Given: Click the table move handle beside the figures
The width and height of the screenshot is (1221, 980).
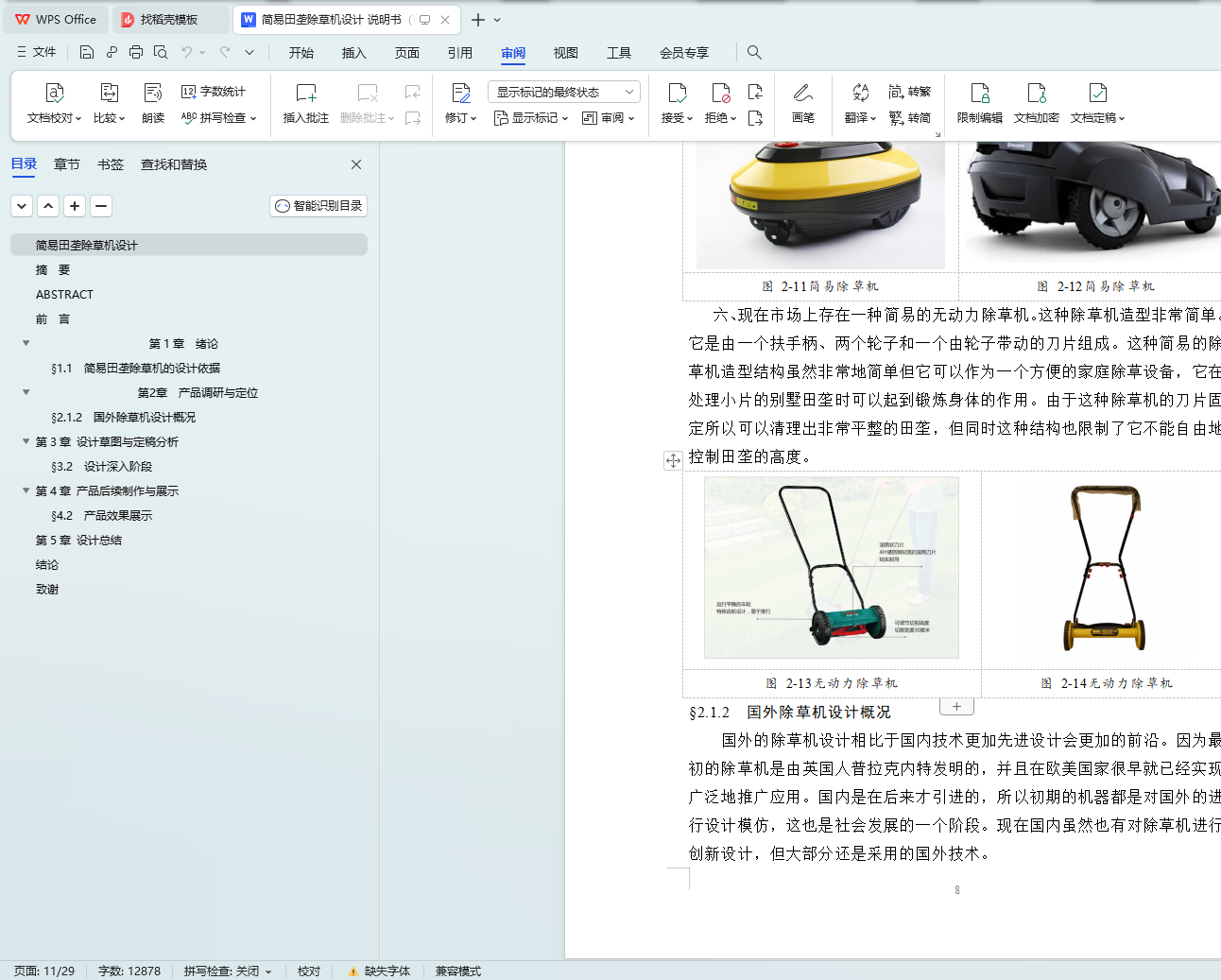Looking at the screenshot, I should point(673,460).
